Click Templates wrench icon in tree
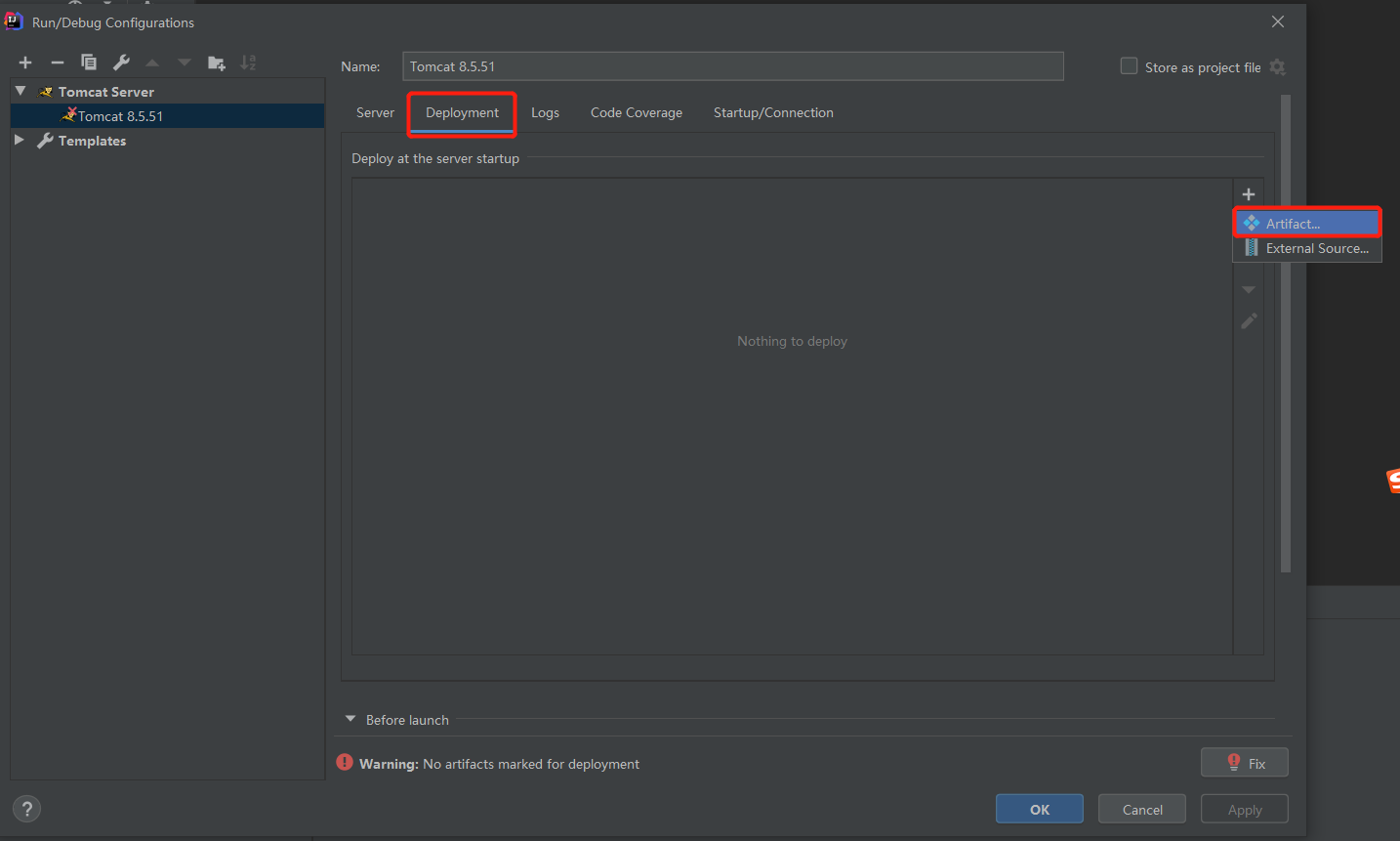The height and width of the screenshot is (841, 1400). pyautogui.click(x=45, y=141)
